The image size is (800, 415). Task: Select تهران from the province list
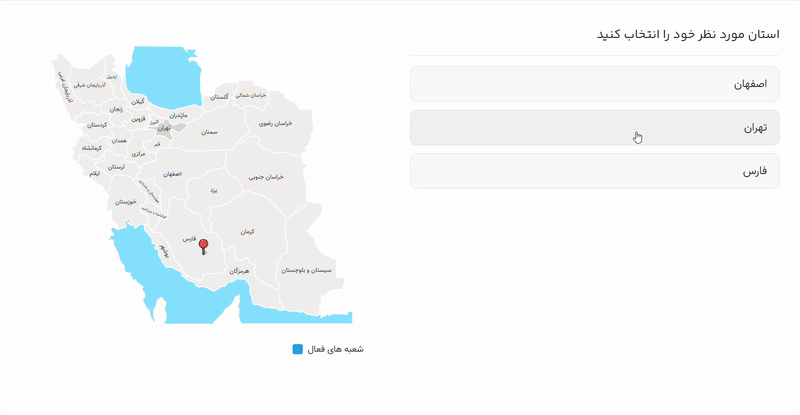(x=594, y=128)
